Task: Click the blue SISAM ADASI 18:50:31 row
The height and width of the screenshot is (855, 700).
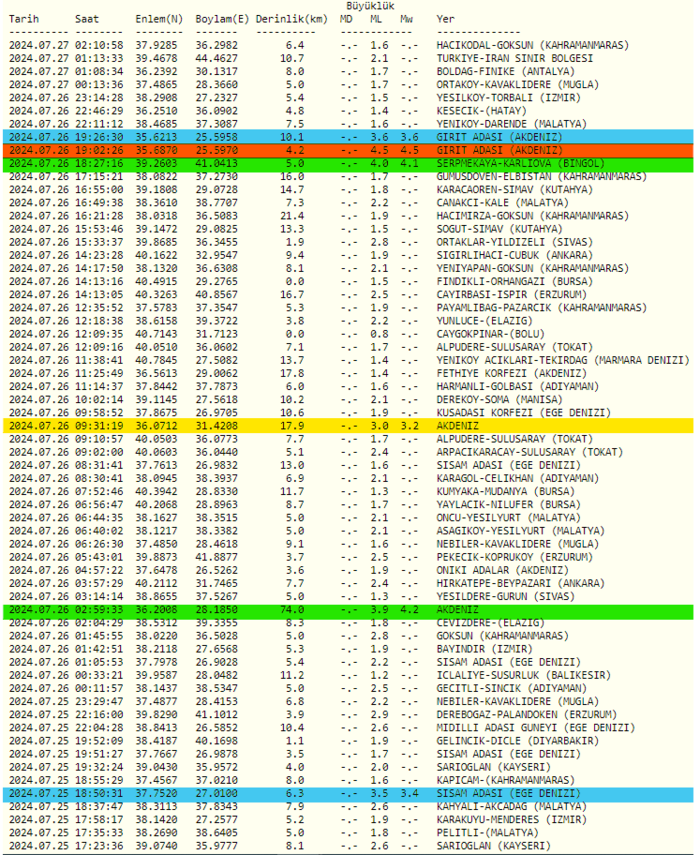Action: [x=350, y=792]
